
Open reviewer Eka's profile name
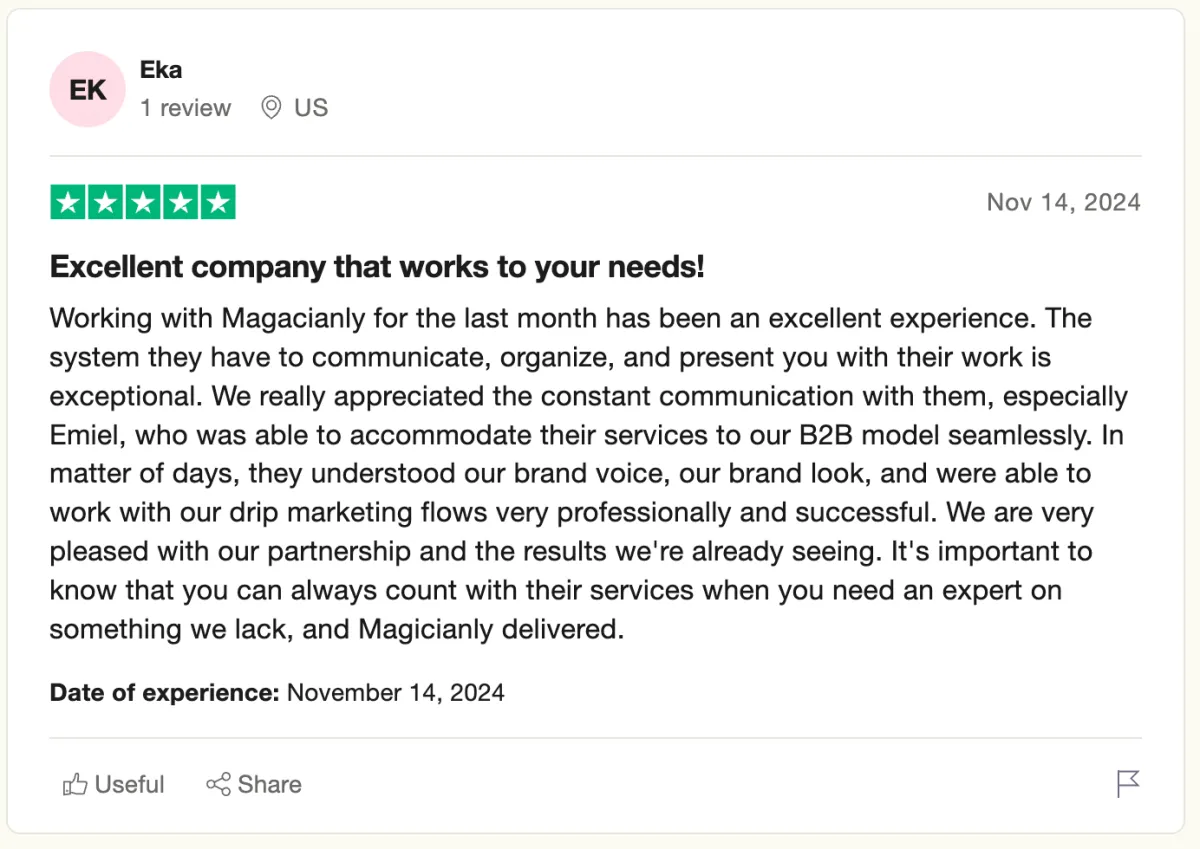point(161,70)
